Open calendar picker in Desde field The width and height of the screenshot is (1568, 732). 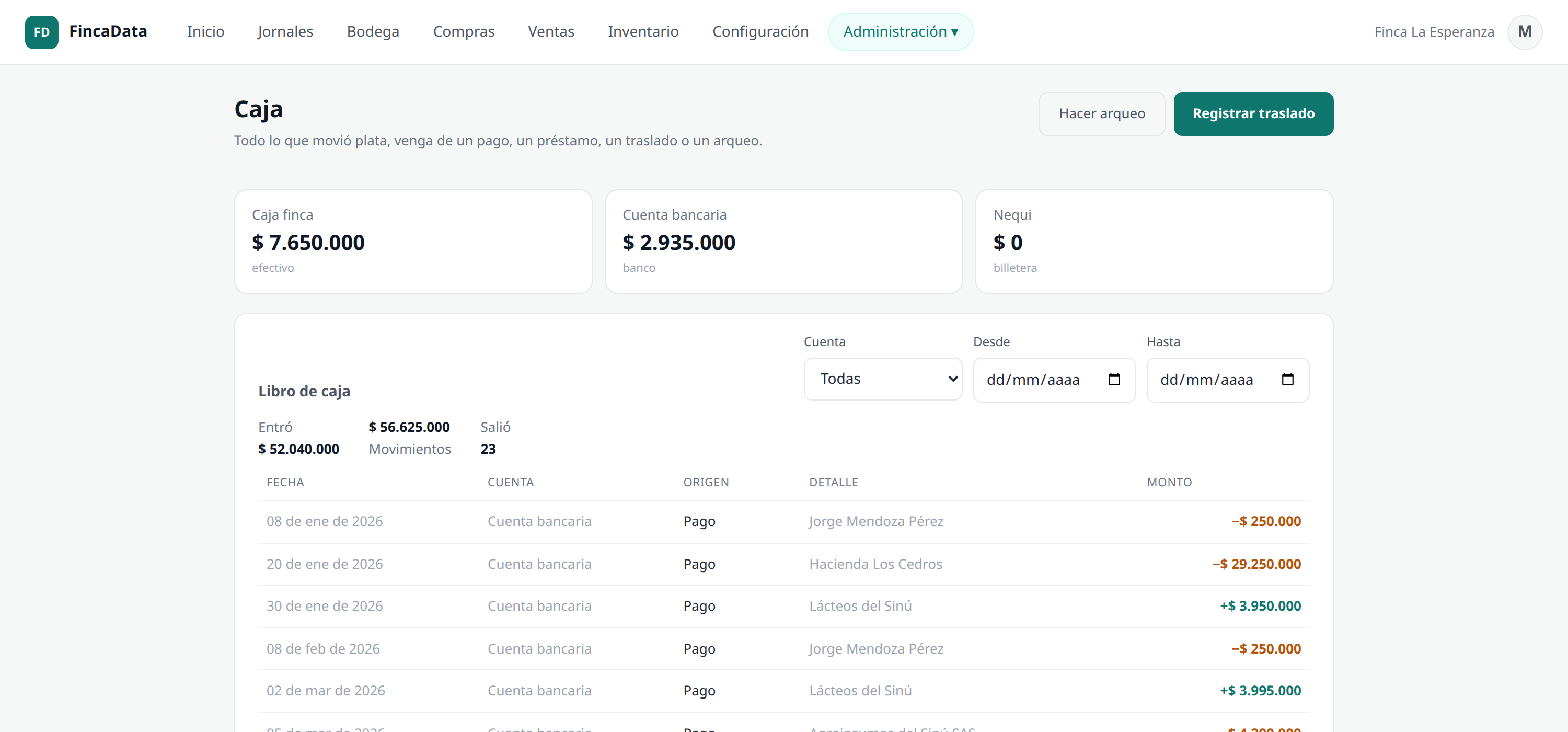click(1113, 380)
